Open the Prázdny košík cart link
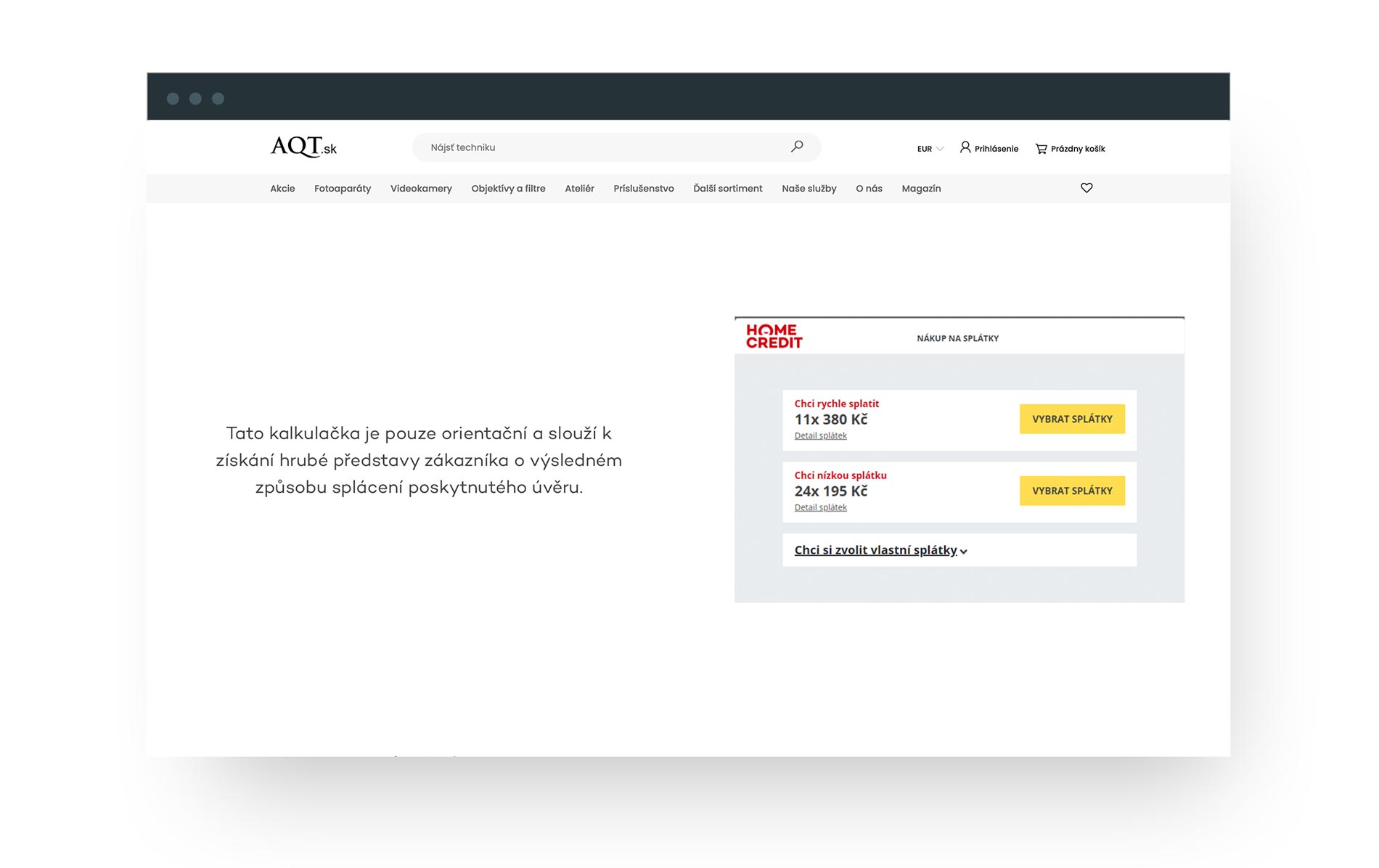Screen dimensions: 1379x868 coord(1078,149)
